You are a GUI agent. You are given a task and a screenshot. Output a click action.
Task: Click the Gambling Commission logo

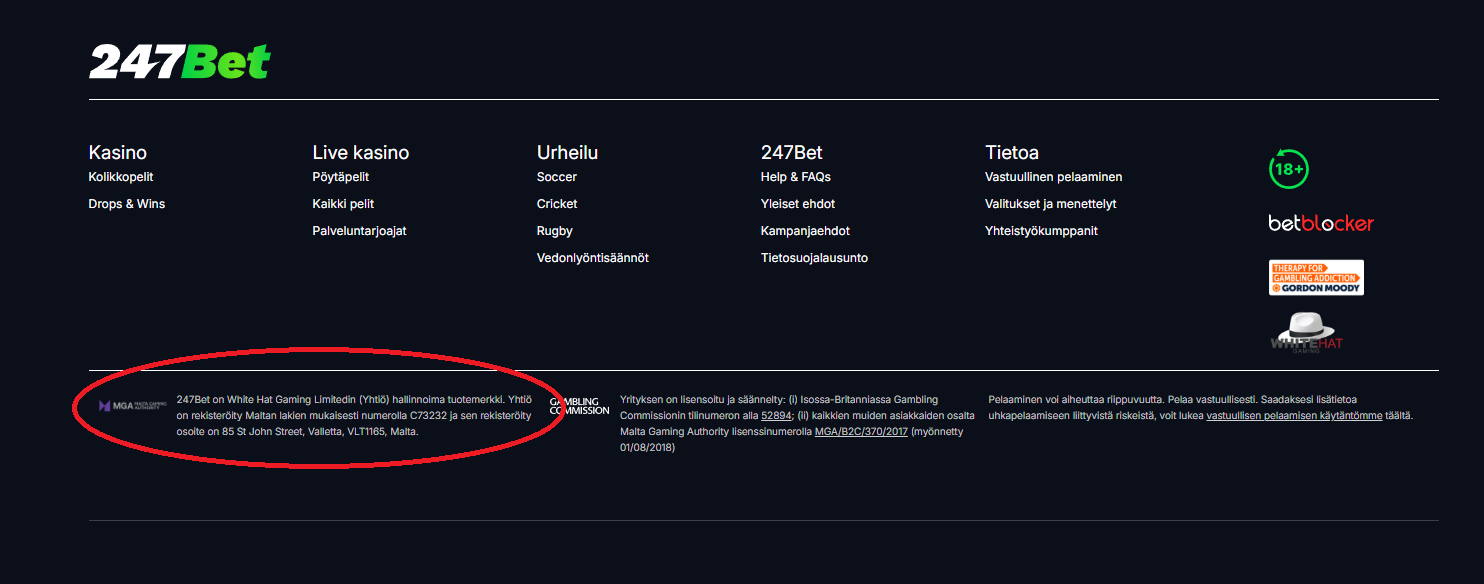(579, 406)
